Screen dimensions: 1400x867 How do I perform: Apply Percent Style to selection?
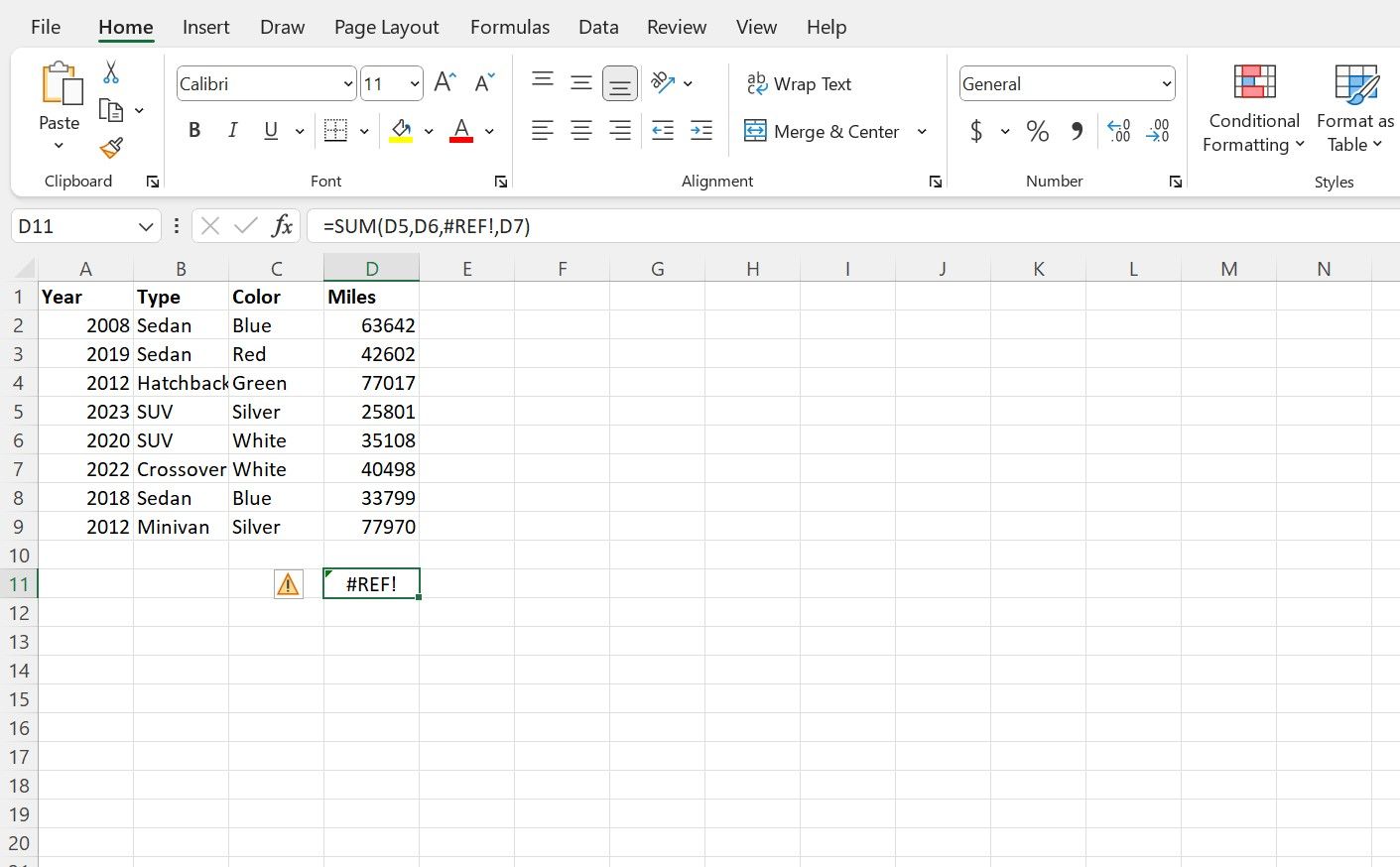coord(1037,130)
